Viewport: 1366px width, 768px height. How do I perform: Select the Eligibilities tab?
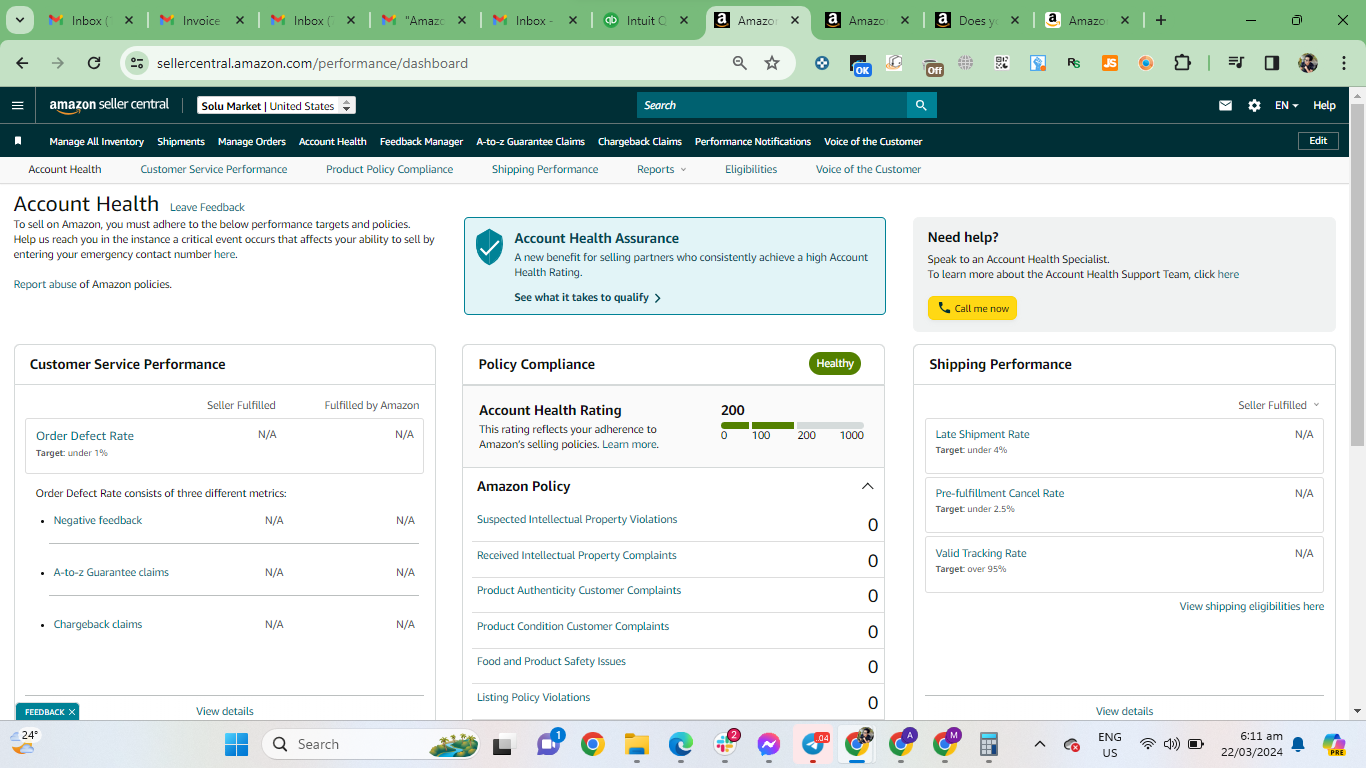tap(751, 169)
